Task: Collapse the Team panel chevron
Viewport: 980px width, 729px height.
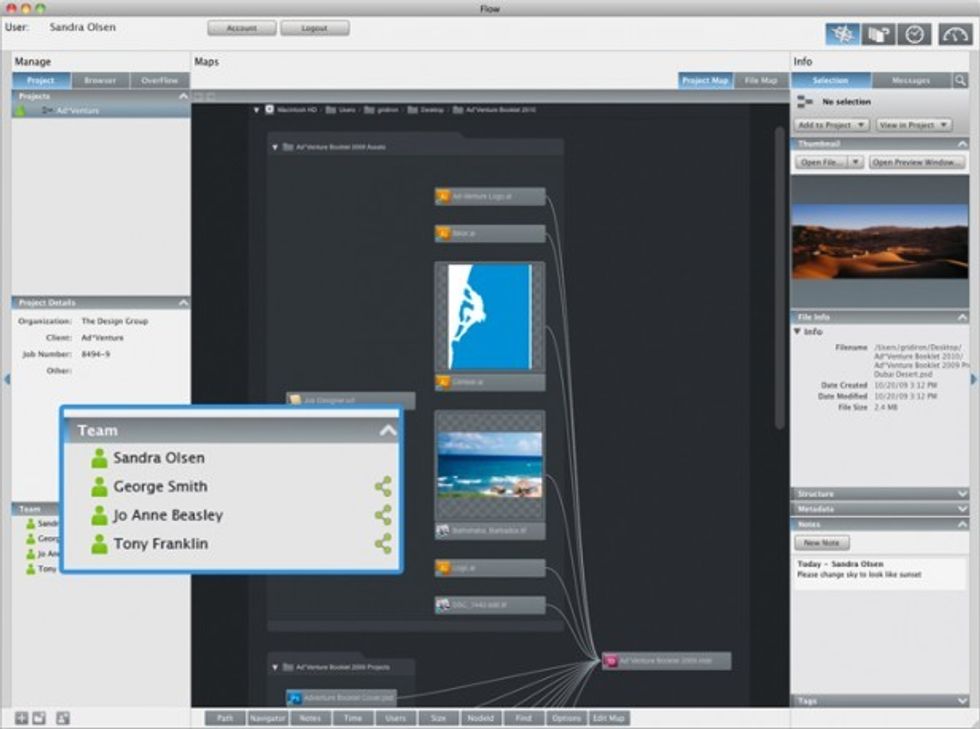Action: click(x=388, y=431)
